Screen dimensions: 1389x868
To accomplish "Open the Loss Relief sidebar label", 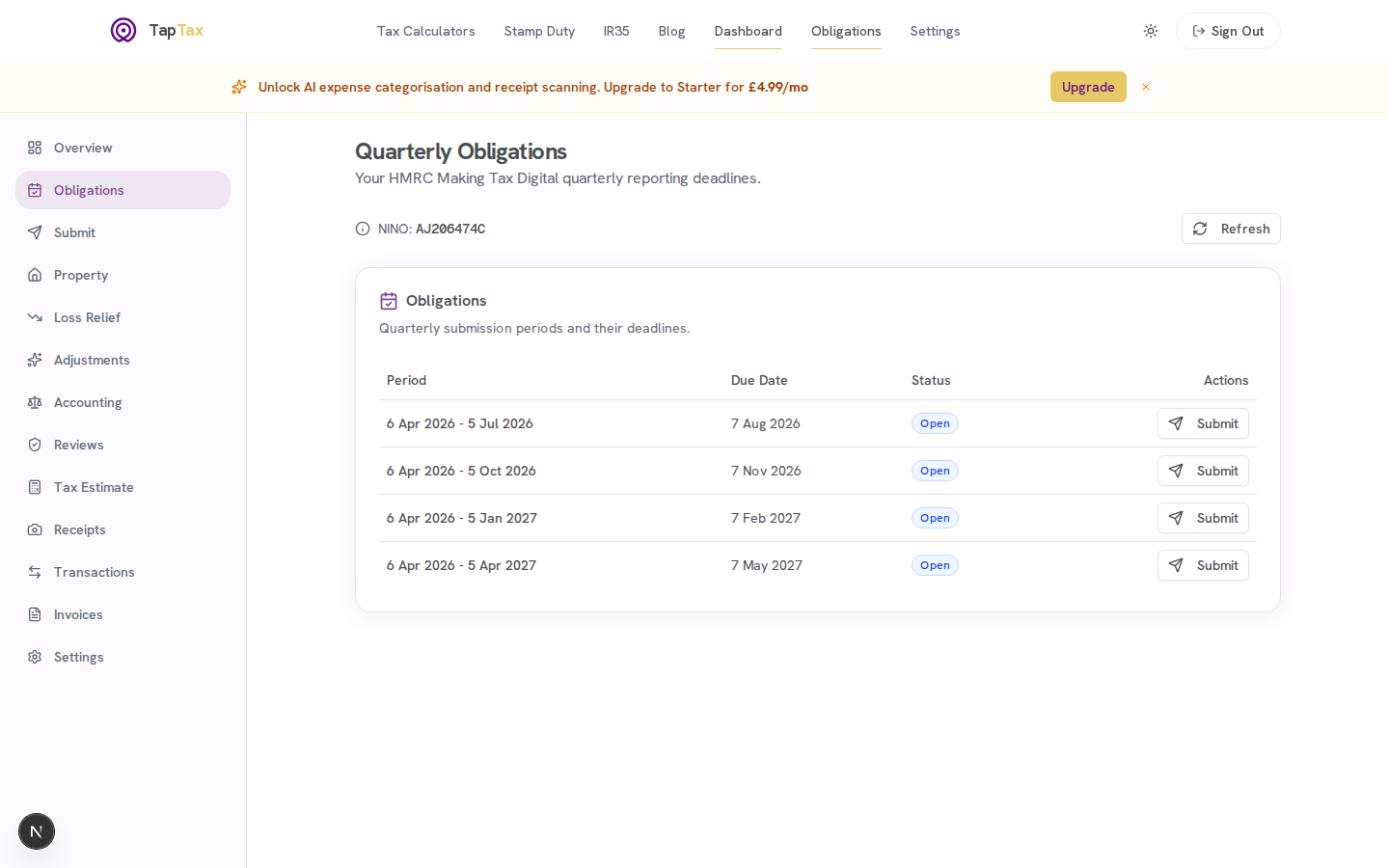I will (x=87, y=317).
